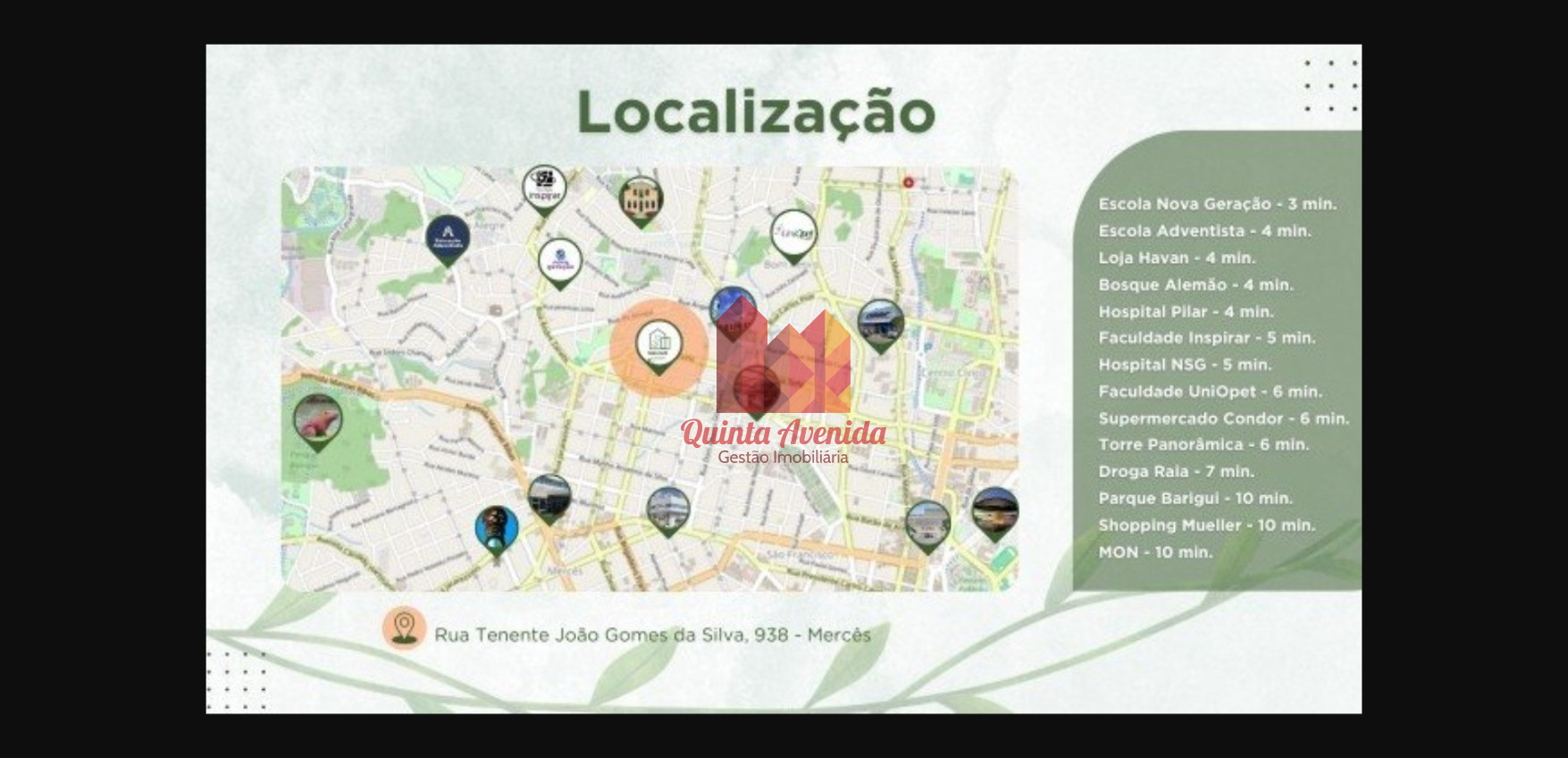
Task: Click the small red marker at map top
Action: pyautogui.click(x=908, y=182)
